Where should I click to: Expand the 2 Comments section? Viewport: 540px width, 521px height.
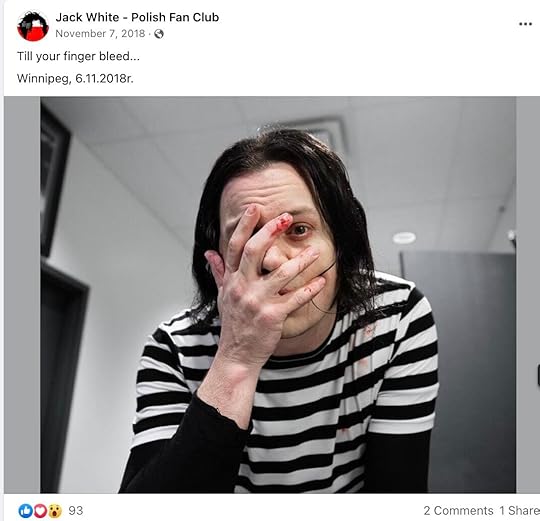(458, 510)
